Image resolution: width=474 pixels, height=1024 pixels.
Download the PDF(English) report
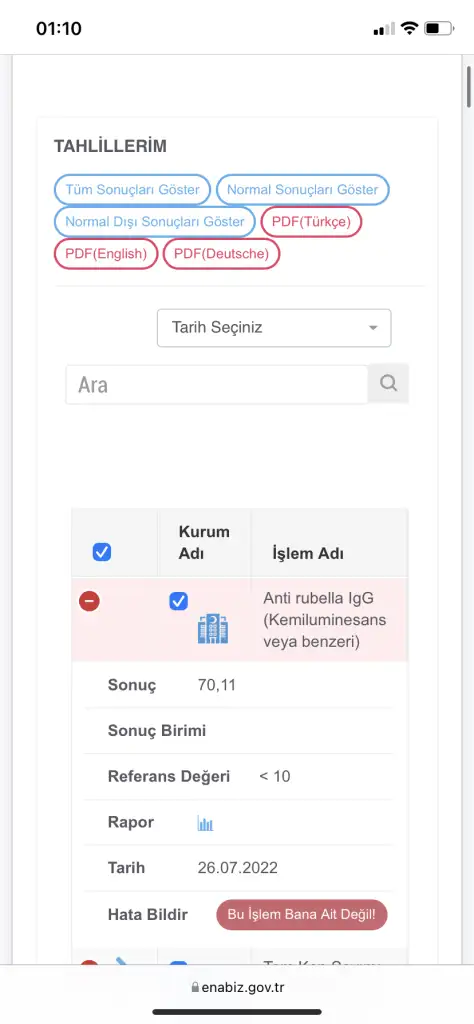(106, 253)
